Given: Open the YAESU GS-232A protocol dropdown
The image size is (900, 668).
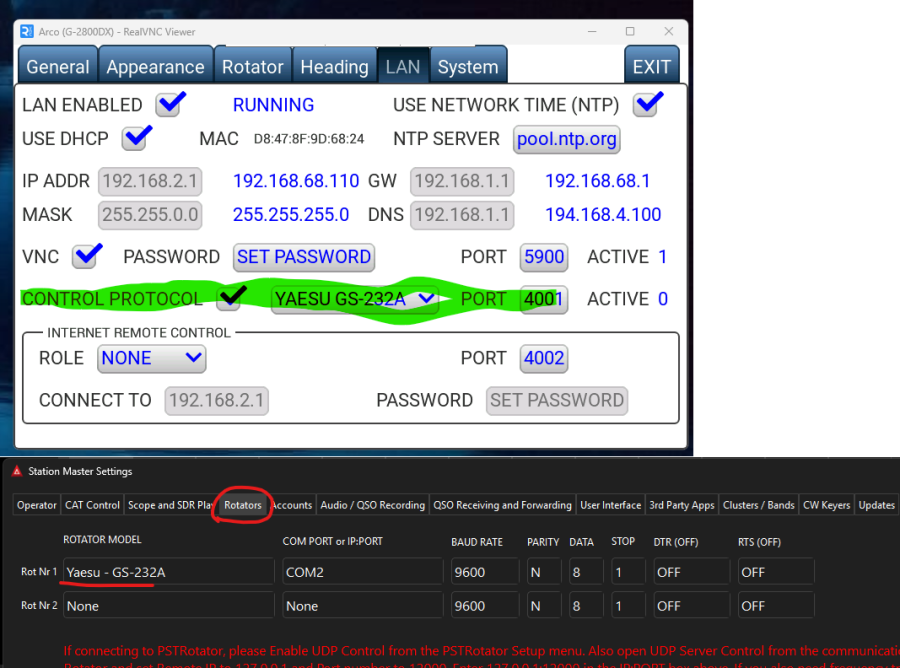Looking at the screenshot, I should pyautogui.click(x=355, y=299).
